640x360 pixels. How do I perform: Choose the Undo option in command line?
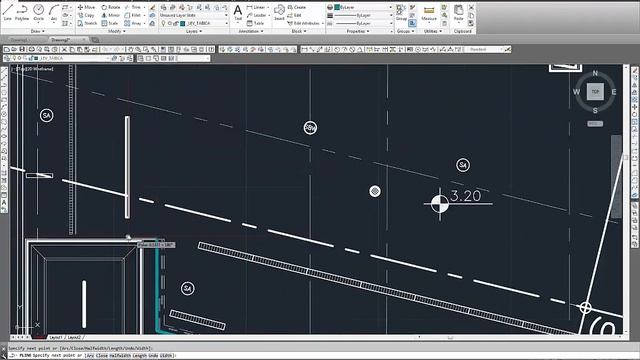coord(153,356)
